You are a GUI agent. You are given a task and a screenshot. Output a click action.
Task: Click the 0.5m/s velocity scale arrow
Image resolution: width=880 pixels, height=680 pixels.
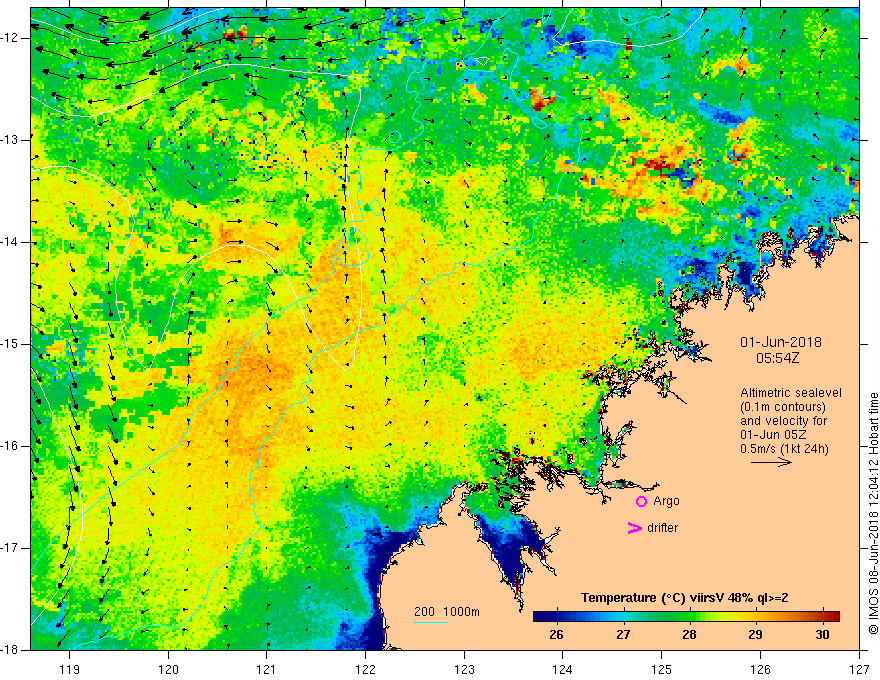click(772, 462)
